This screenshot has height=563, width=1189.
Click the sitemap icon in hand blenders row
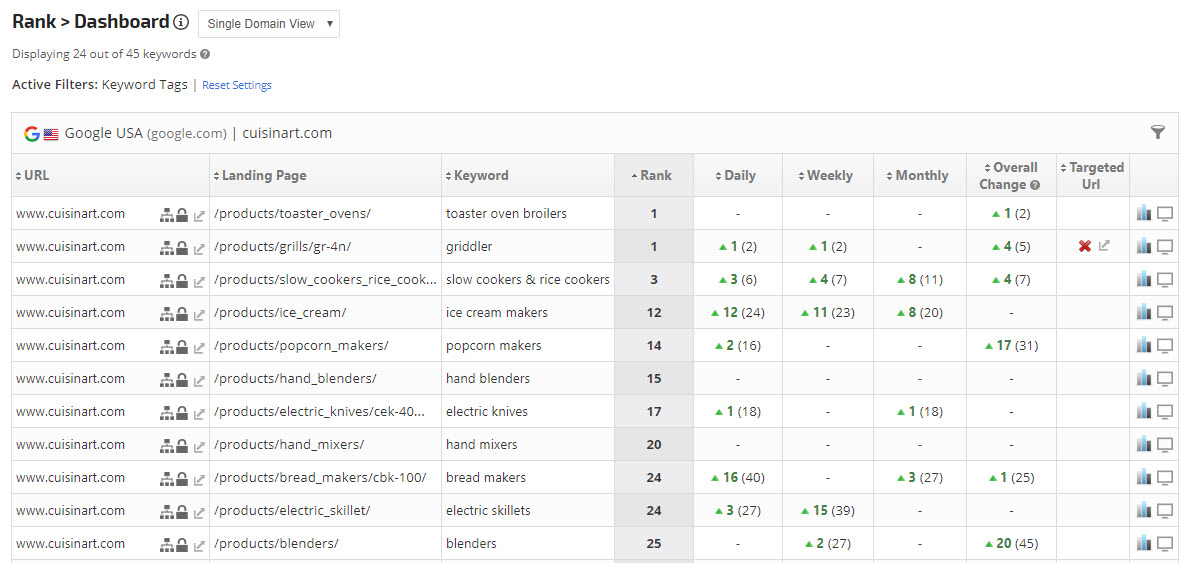click(167, 379)
